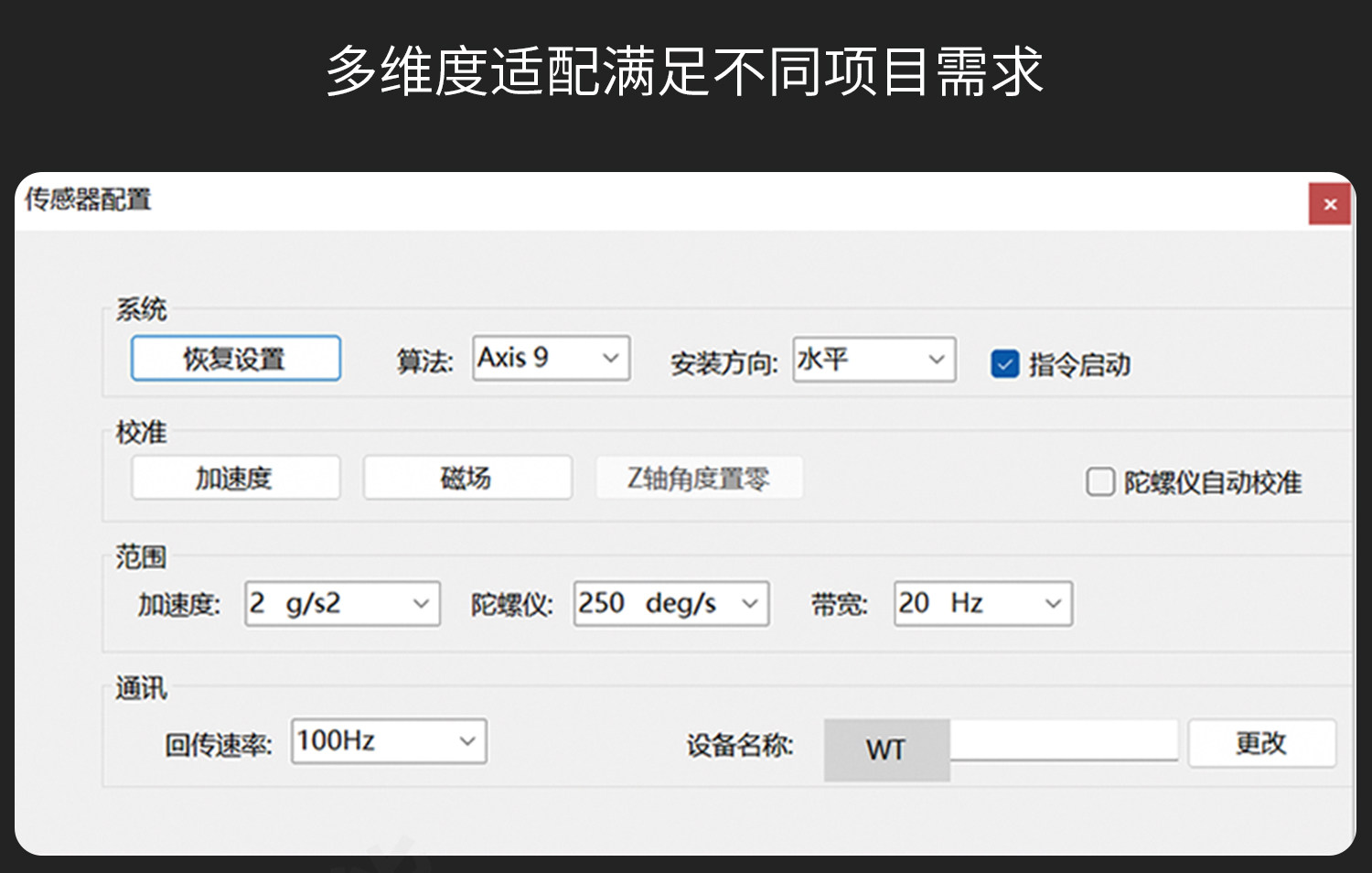The image size is (1372, 873).
Task: Click the 传感器配置 dialog title bar
Action: click(x=659, y=201)
